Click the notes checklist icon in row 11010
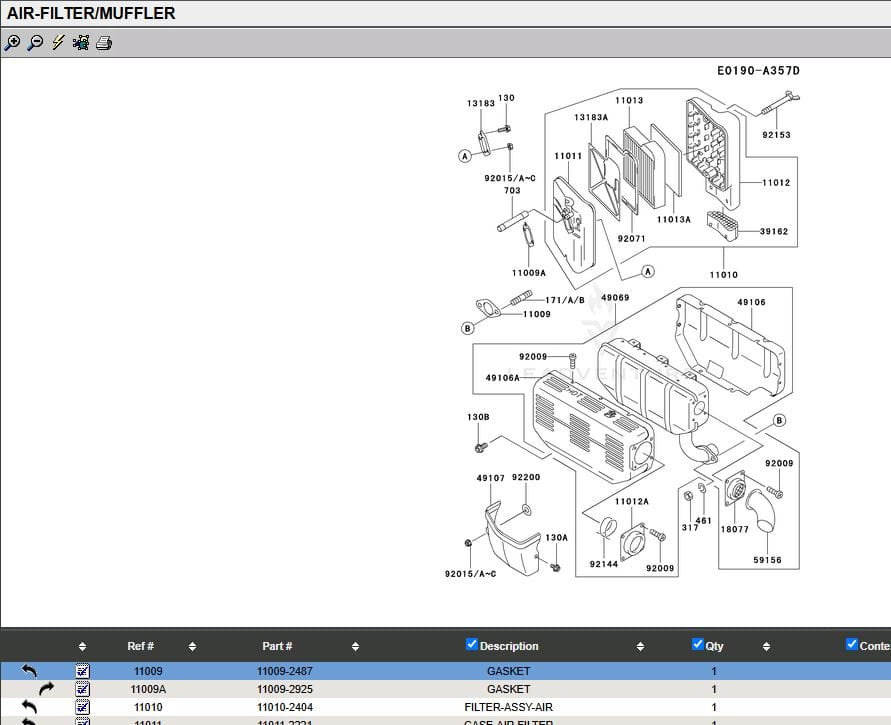Viewport: 891px width, 725px height. (x=83, y=707)
